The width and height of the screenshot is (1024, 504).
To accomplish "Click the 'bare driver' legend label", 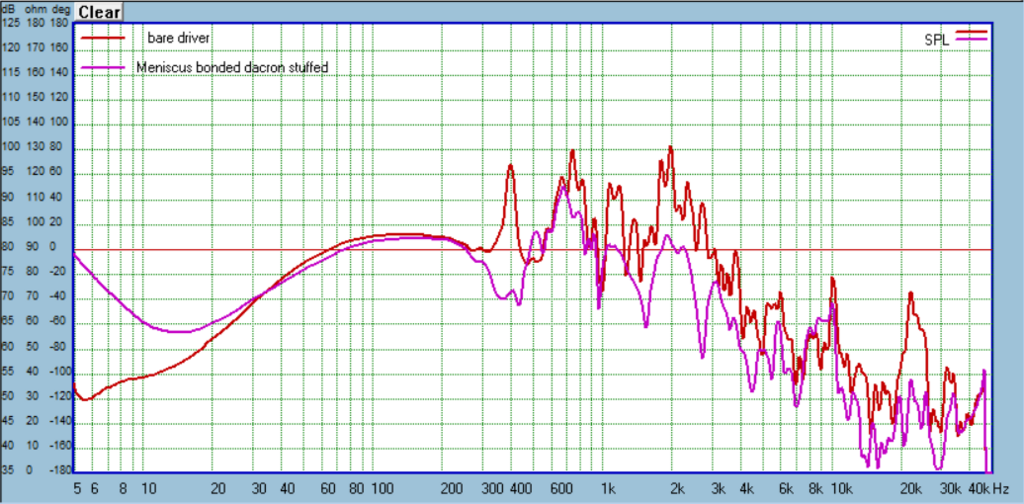I will pos(178,38).
